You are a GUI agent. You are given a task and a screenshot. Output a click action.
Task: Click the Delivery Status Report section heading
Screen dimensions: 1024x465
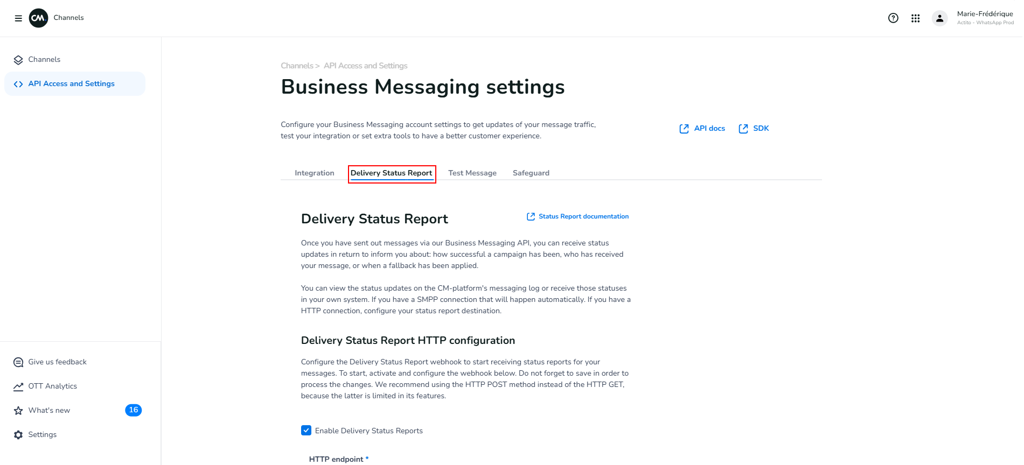pos(374,219)
